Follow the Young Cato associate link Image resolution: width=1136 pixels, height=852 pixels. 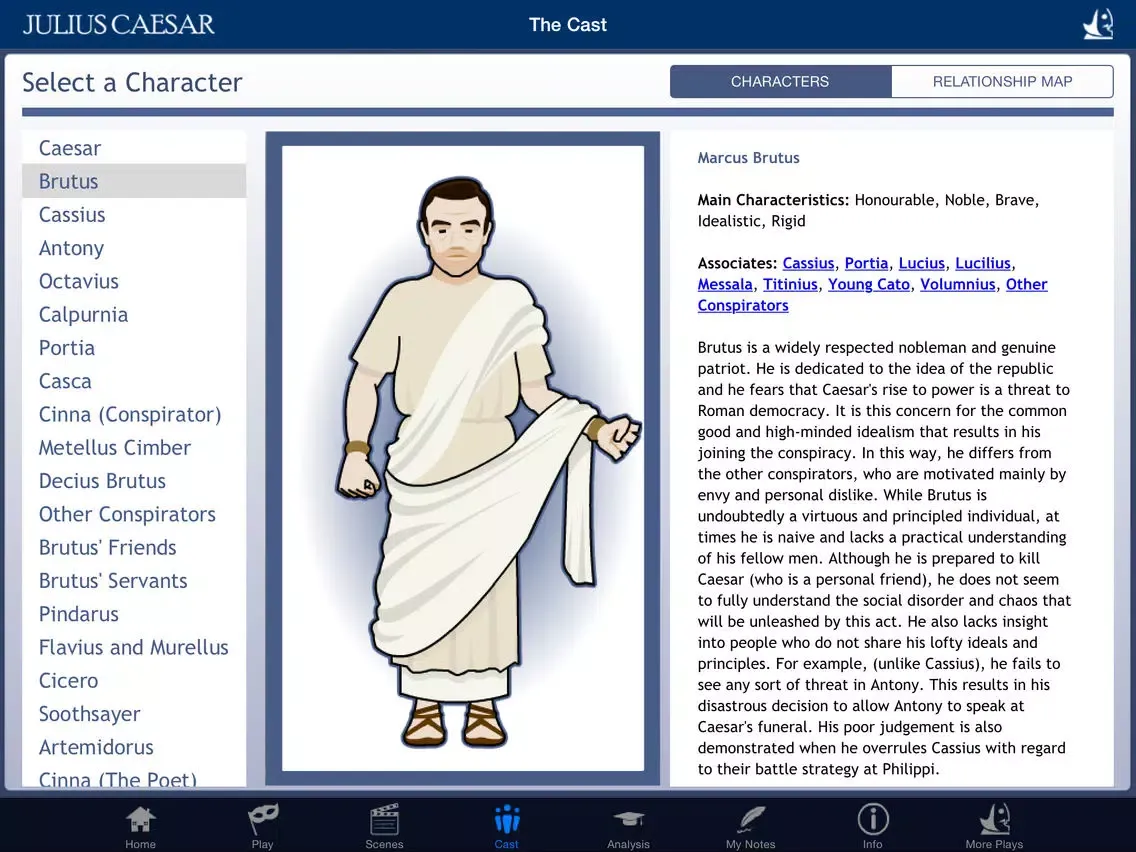pos(869,285)
